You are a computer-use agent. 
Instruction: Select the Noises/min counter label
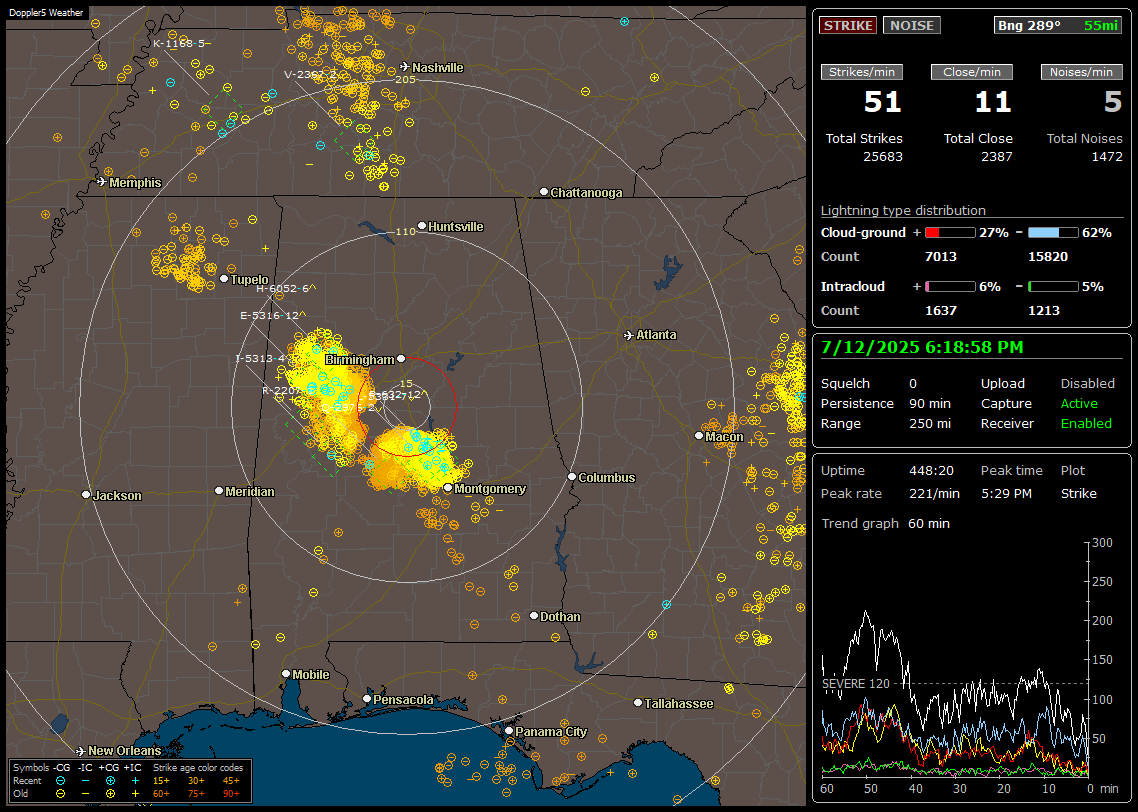(x=1081, y=72)
